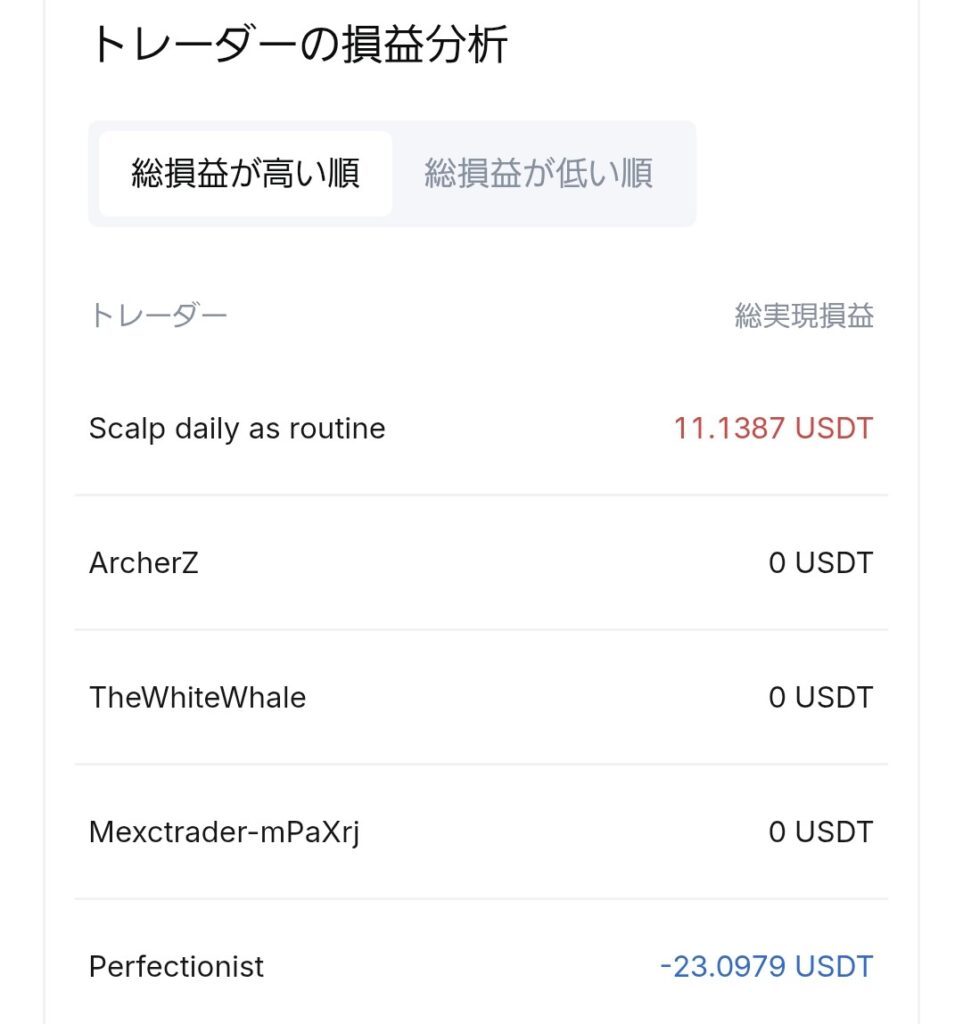The height and width of the screenshot is (1024, 963).
Task: Click ArcherZ's 0 USDT value
Action: tap(820, 563)
